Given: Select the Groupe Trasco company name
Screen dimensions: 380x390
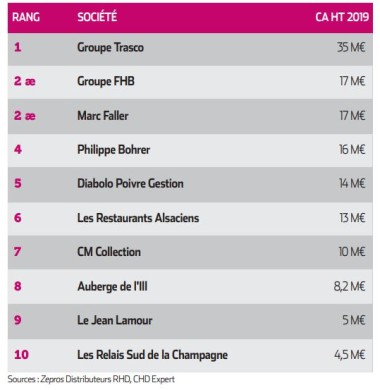Looking at the screenshot, I should click(110, 47).
